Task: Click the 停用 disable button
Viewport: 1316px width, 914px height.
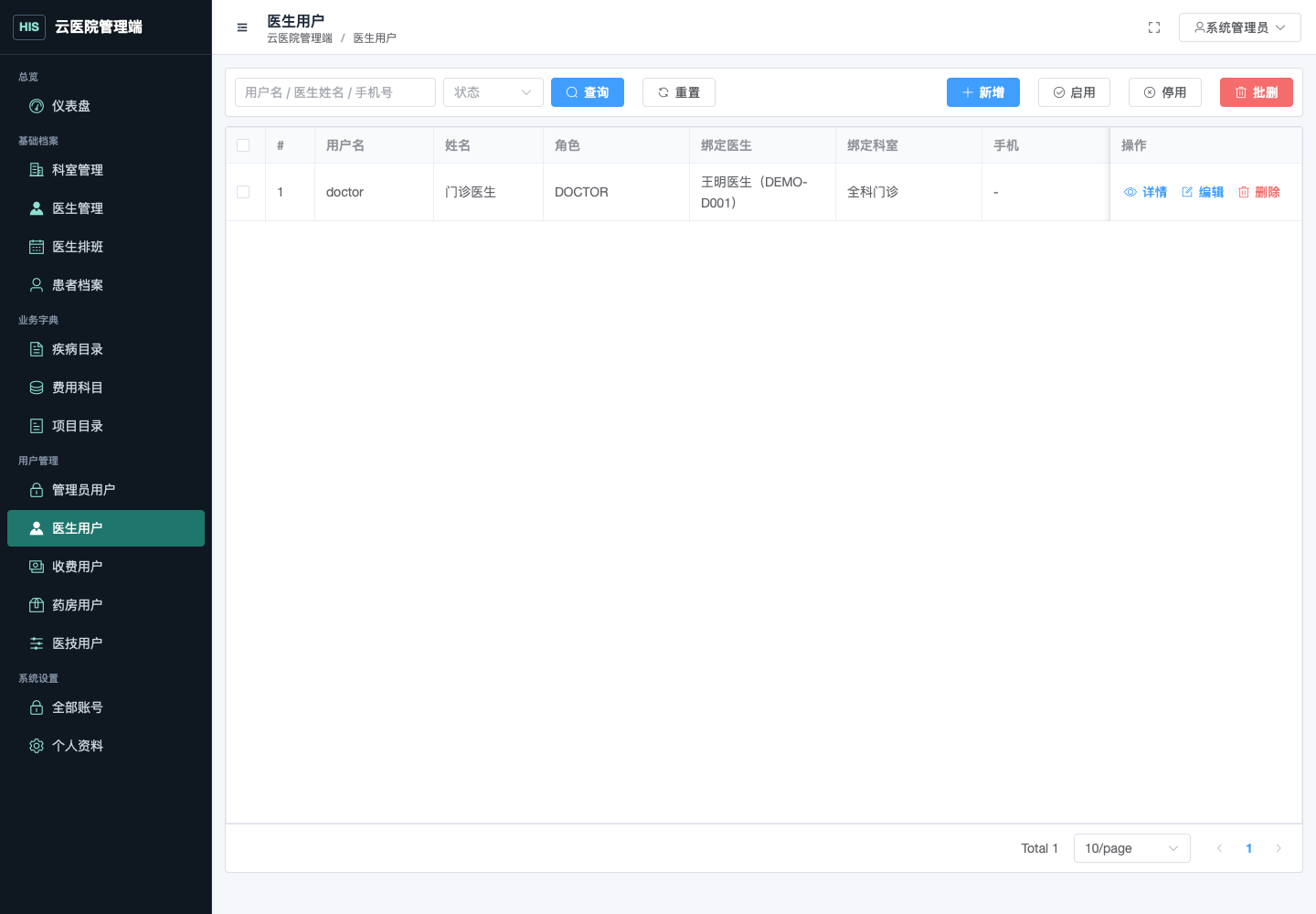Action: click(1165, 92)
